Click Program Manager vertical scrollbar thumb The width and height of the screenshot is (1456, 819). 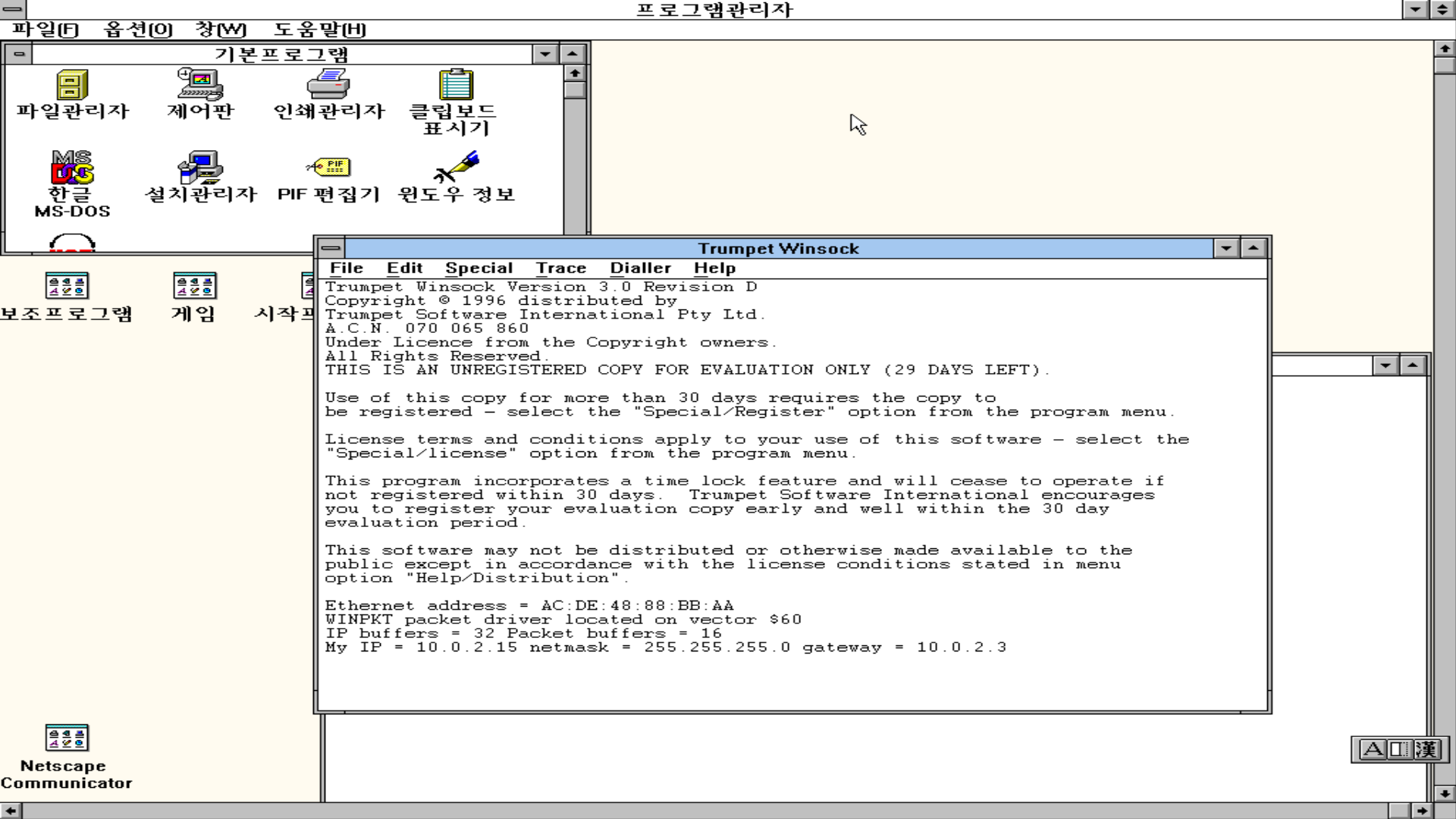[1445, 66]
